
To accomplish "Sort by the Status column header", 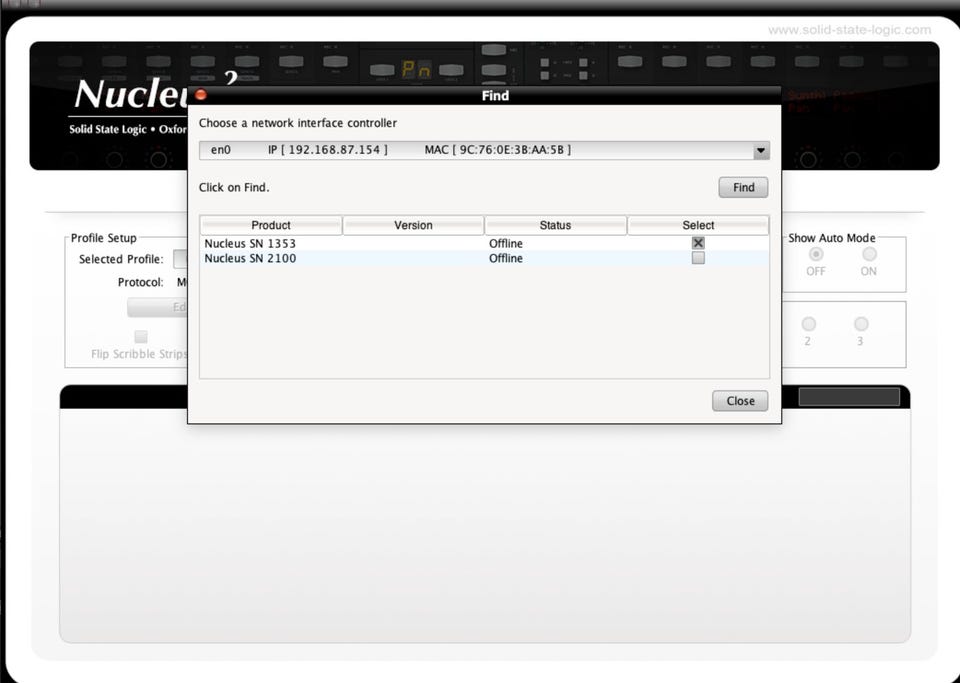I will pos(555,225).
